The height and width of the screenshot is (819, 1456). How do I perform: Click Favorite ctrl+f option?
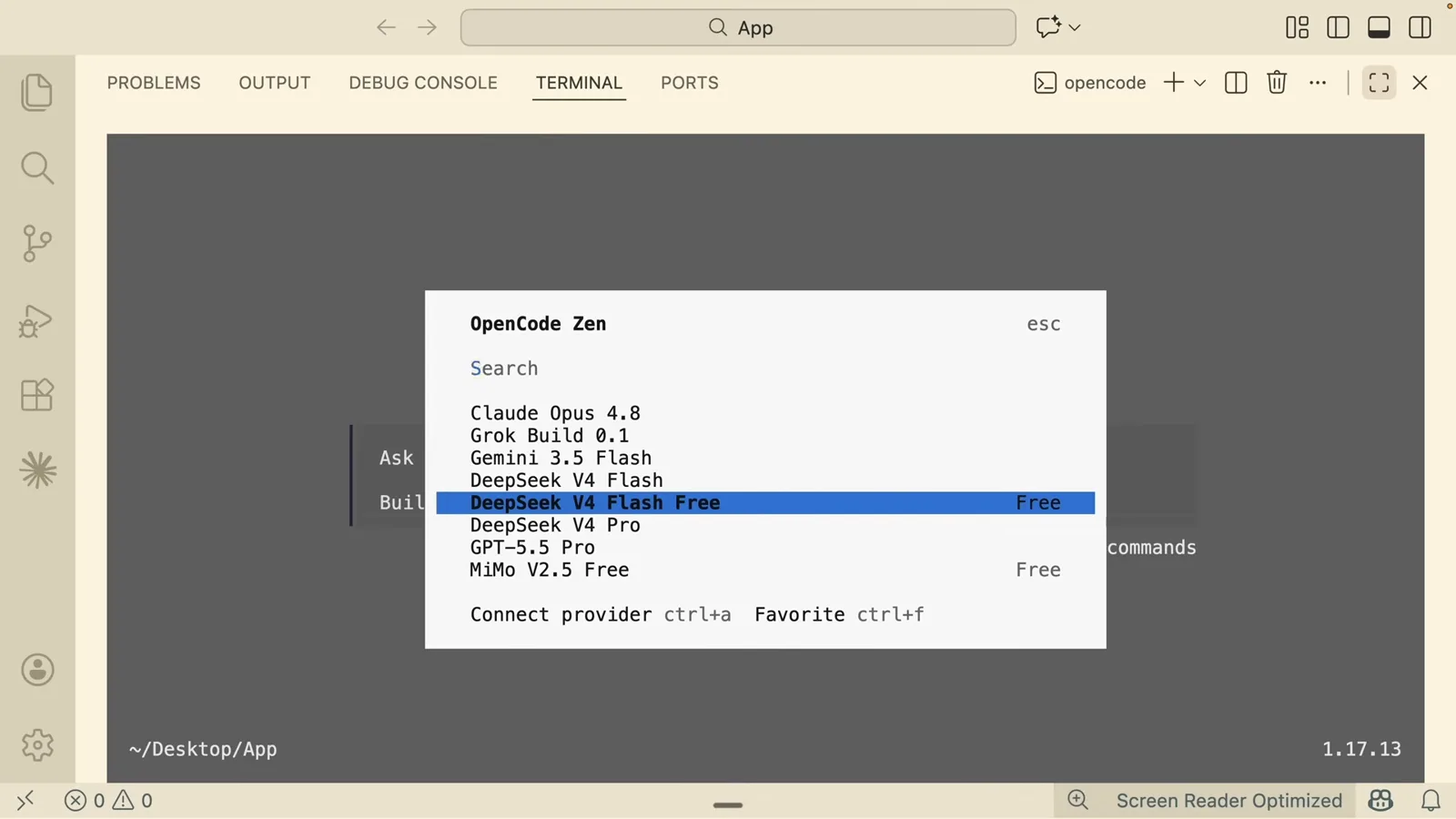tap(839, 615)
